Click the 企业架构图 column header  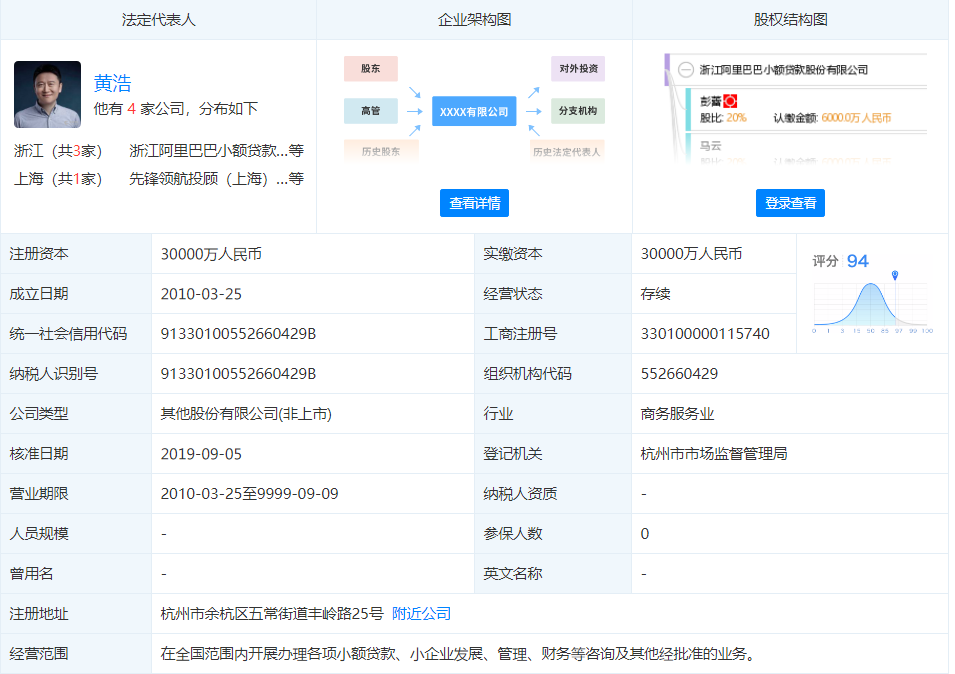coord(474,20)
